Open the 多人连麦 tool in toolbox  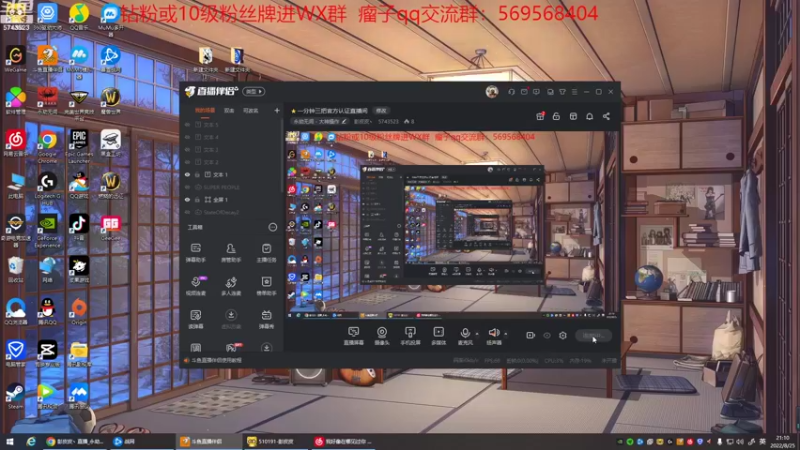pos(231,286)
